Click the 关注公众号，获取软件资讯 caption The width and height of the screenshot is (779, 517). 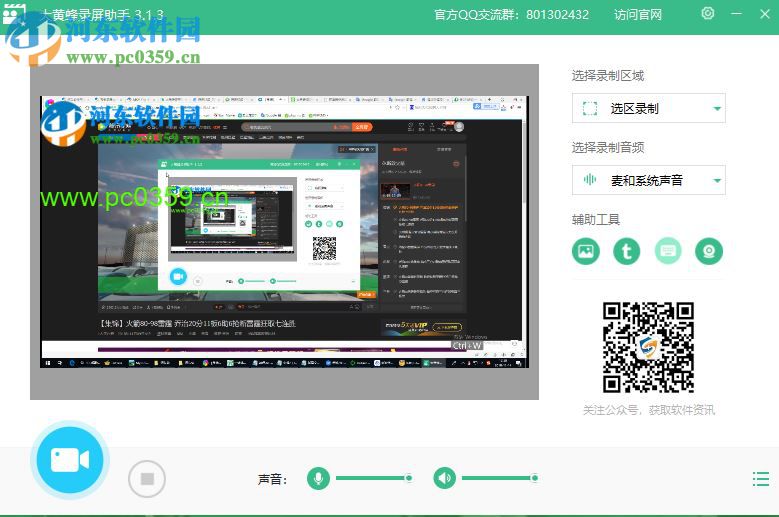[649, 410]
